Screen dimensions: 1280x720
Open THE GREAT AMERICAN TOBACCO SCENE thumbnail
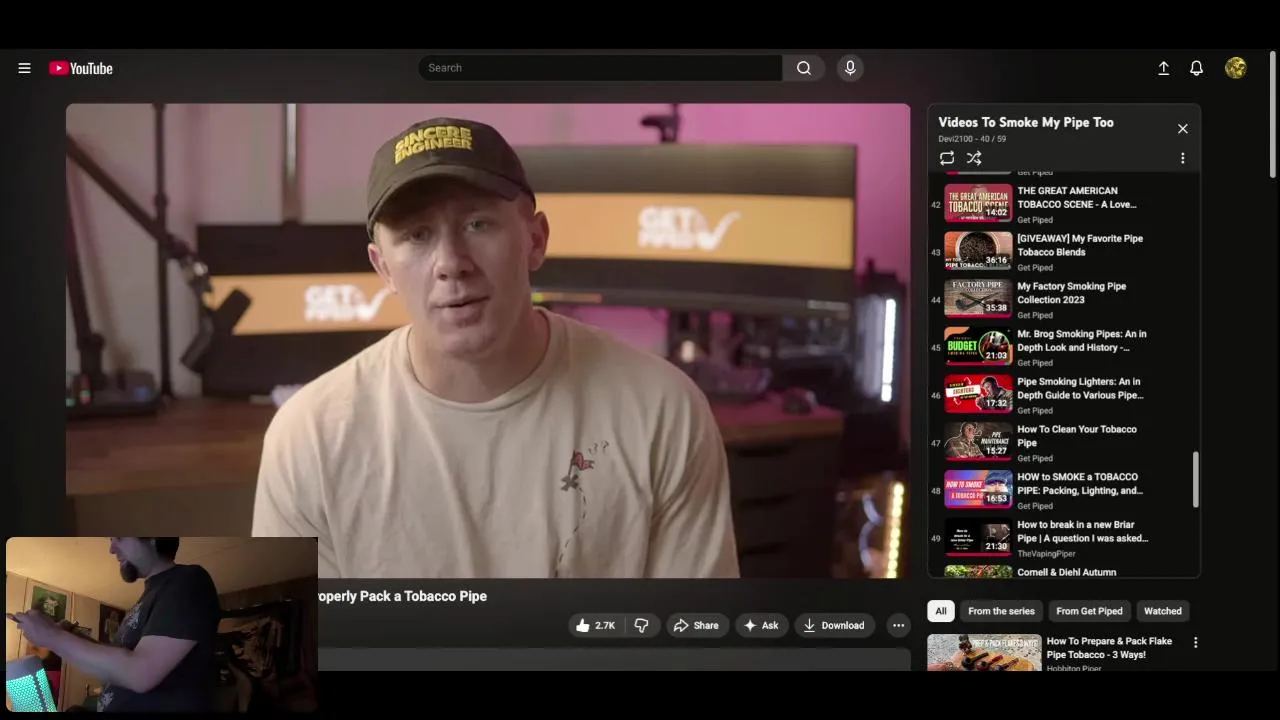point(978,203)
